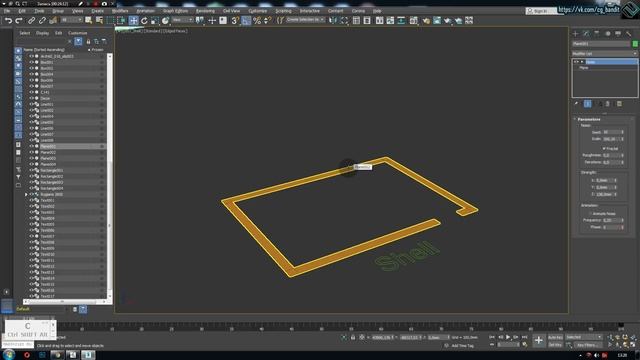Screen dimensions: 640x360
Task: Toggle Show End Result button
Action: point(587,104)
